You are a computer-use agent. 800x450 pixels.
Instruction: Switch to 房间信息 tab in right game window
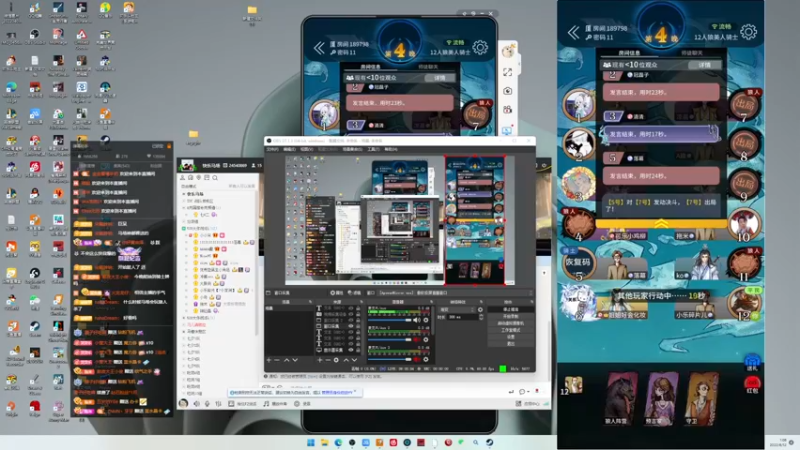pyautogui.click(x=629, y=53)
